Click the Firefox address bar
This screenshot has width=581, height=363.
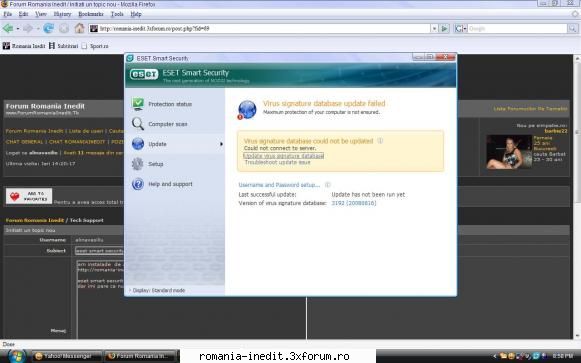click(x=259, y=29)
